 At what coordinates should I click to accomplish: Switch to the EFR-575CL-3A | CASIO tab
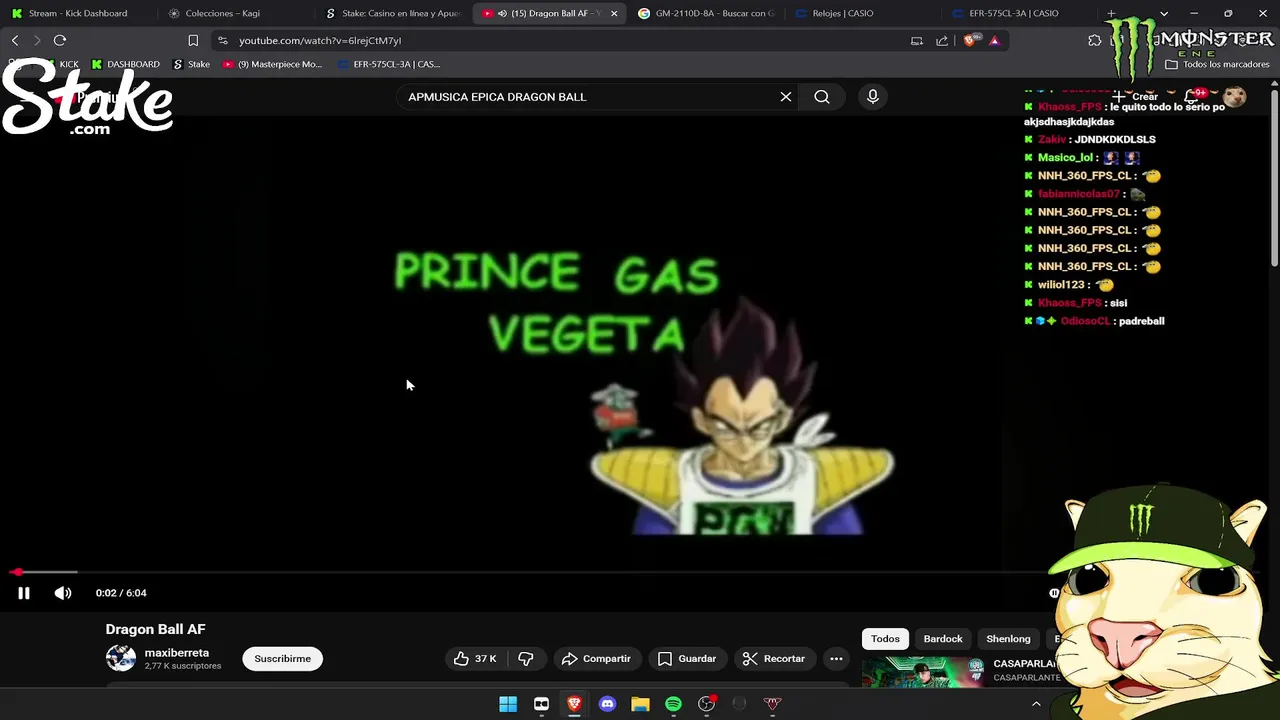[1013, 13]
